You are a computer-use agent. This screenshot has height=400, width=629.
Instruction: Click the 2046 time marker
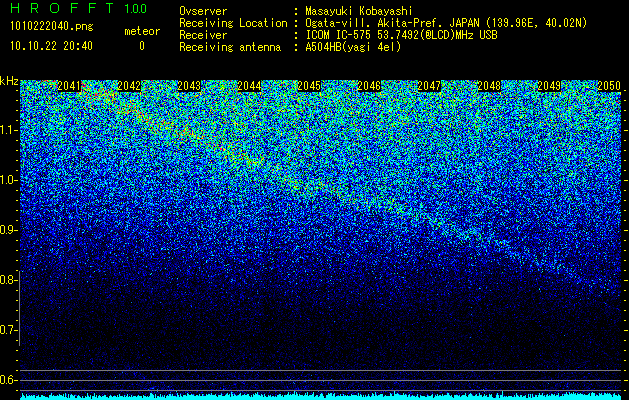[369, 86]
